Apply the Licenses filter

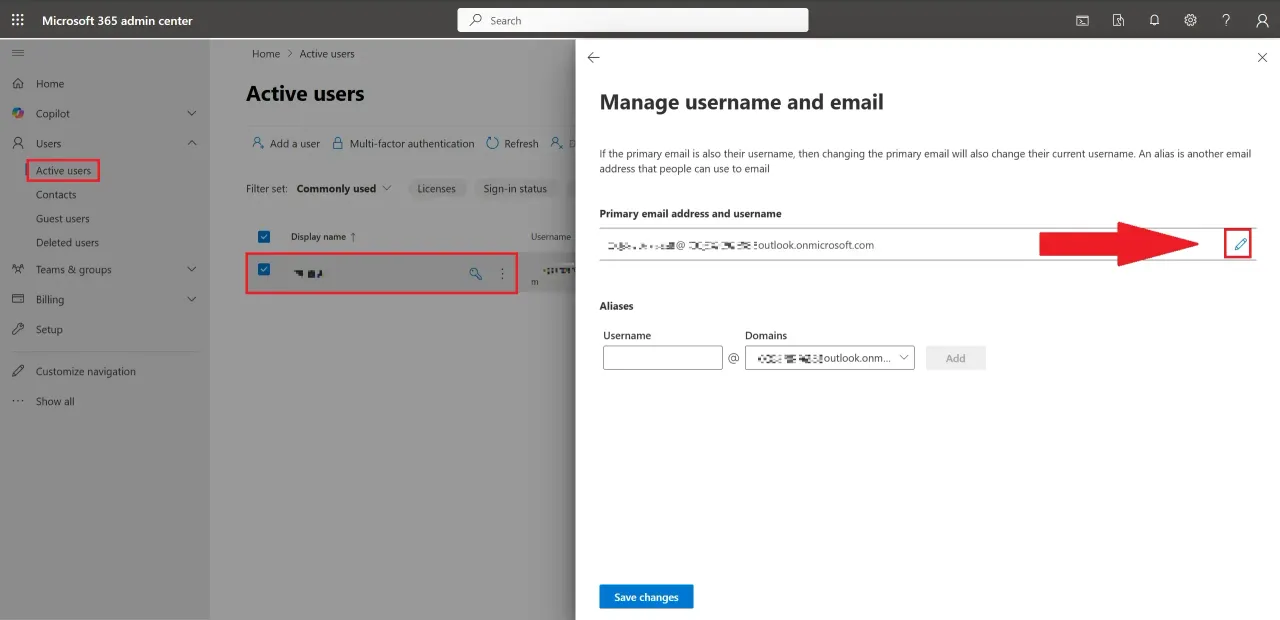pos(436,188)
